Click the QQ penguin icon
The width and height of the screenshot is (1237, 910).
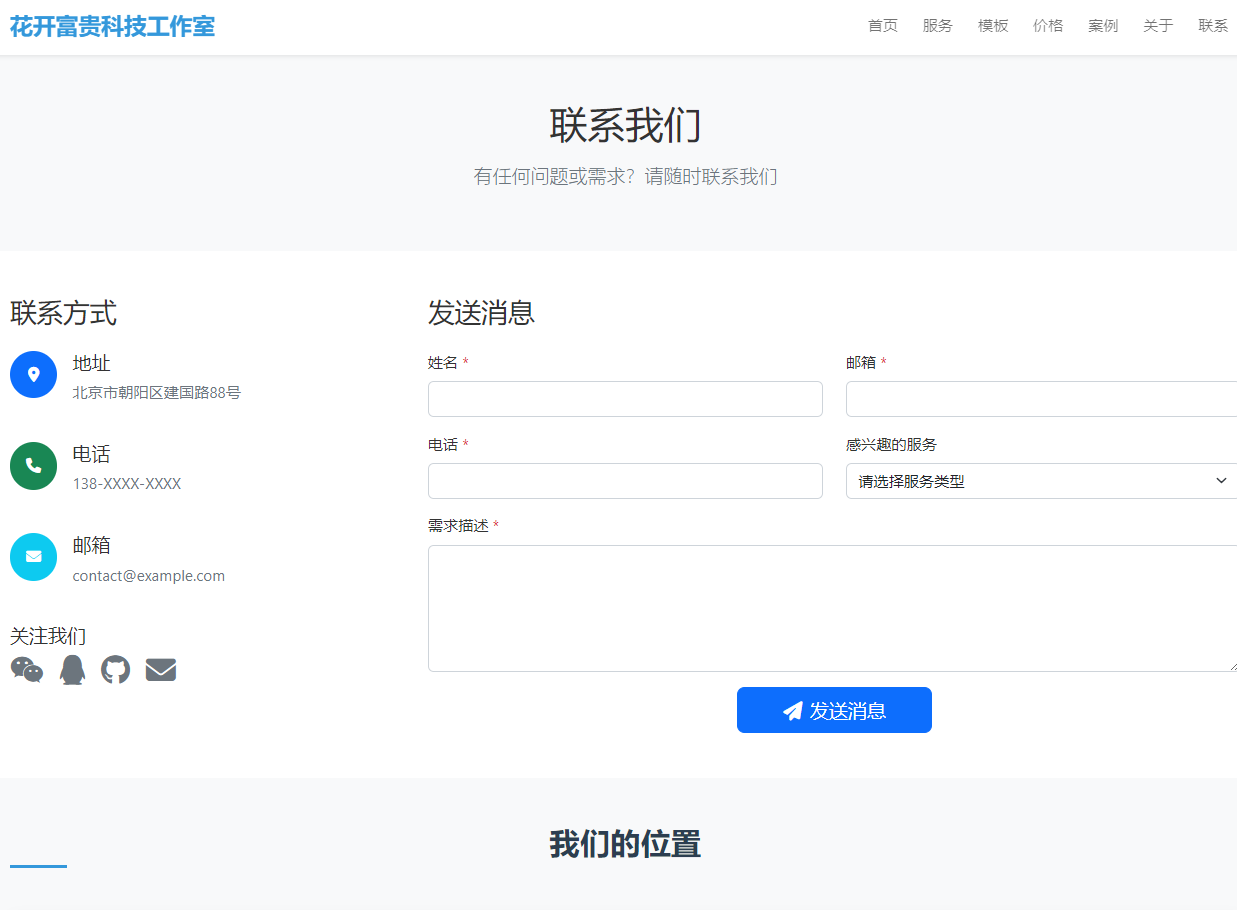coord(71,669)
